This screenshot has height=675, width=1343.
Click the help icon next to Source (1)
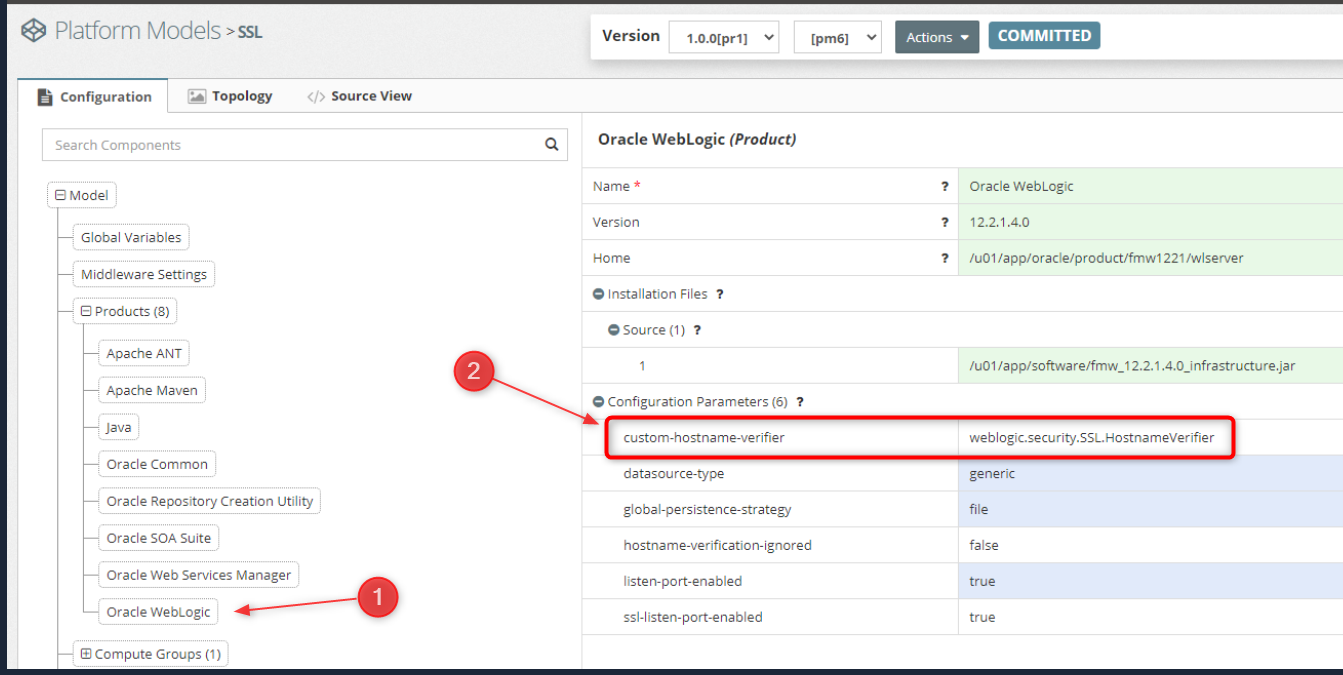[x=697, y=330]
